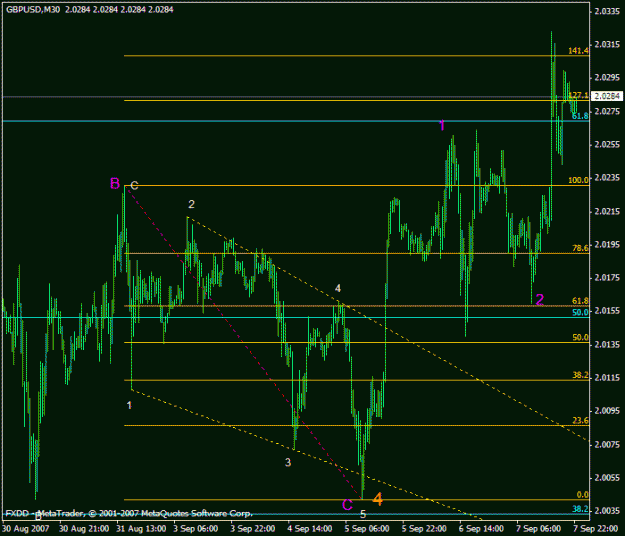The height and width of the screenshot is (536, 625).
Task: Click the cyan 50.0 retracement label
Action: (x=580, y=312)
